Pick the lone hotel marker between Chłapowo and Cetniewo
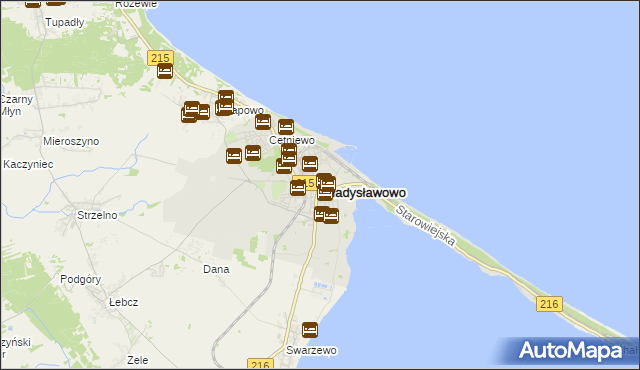The height and width of the screenshot is (370, 640). [x=263, y=122]
